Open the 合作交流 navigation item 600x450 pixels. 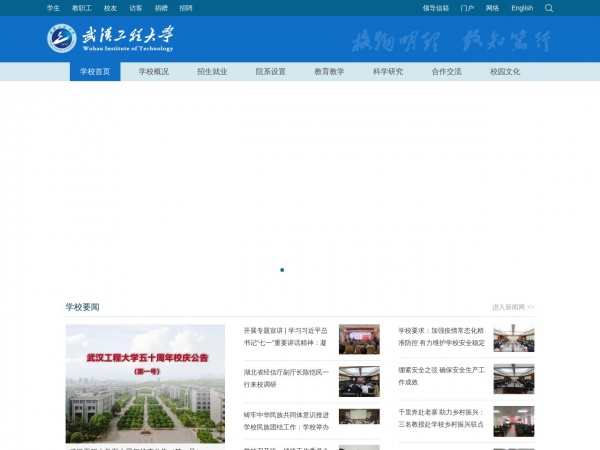(446, 72)
